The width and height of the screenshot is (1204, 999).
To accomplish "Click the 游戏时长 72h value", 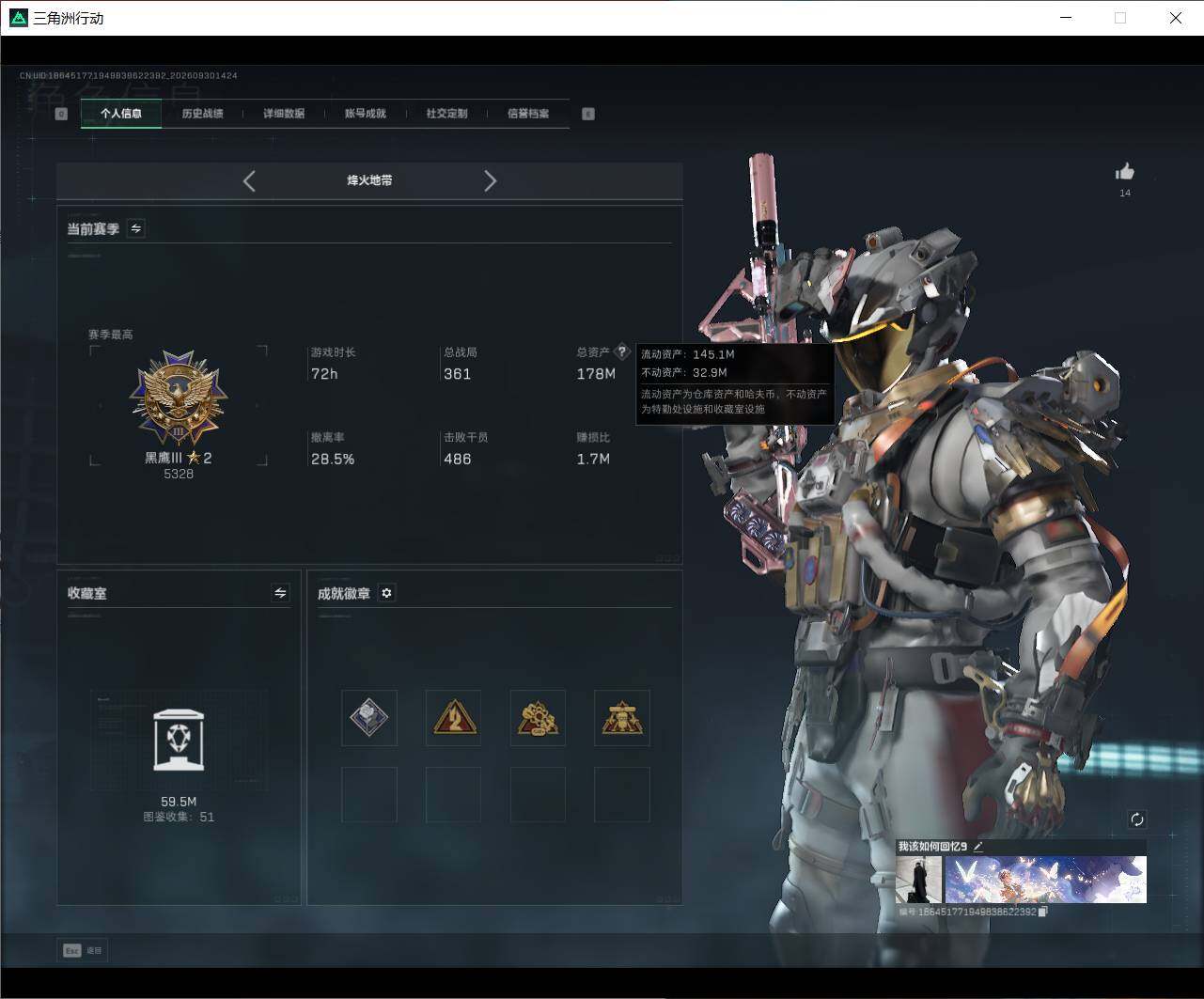I will pyautogui.click(x=324, y=374).
